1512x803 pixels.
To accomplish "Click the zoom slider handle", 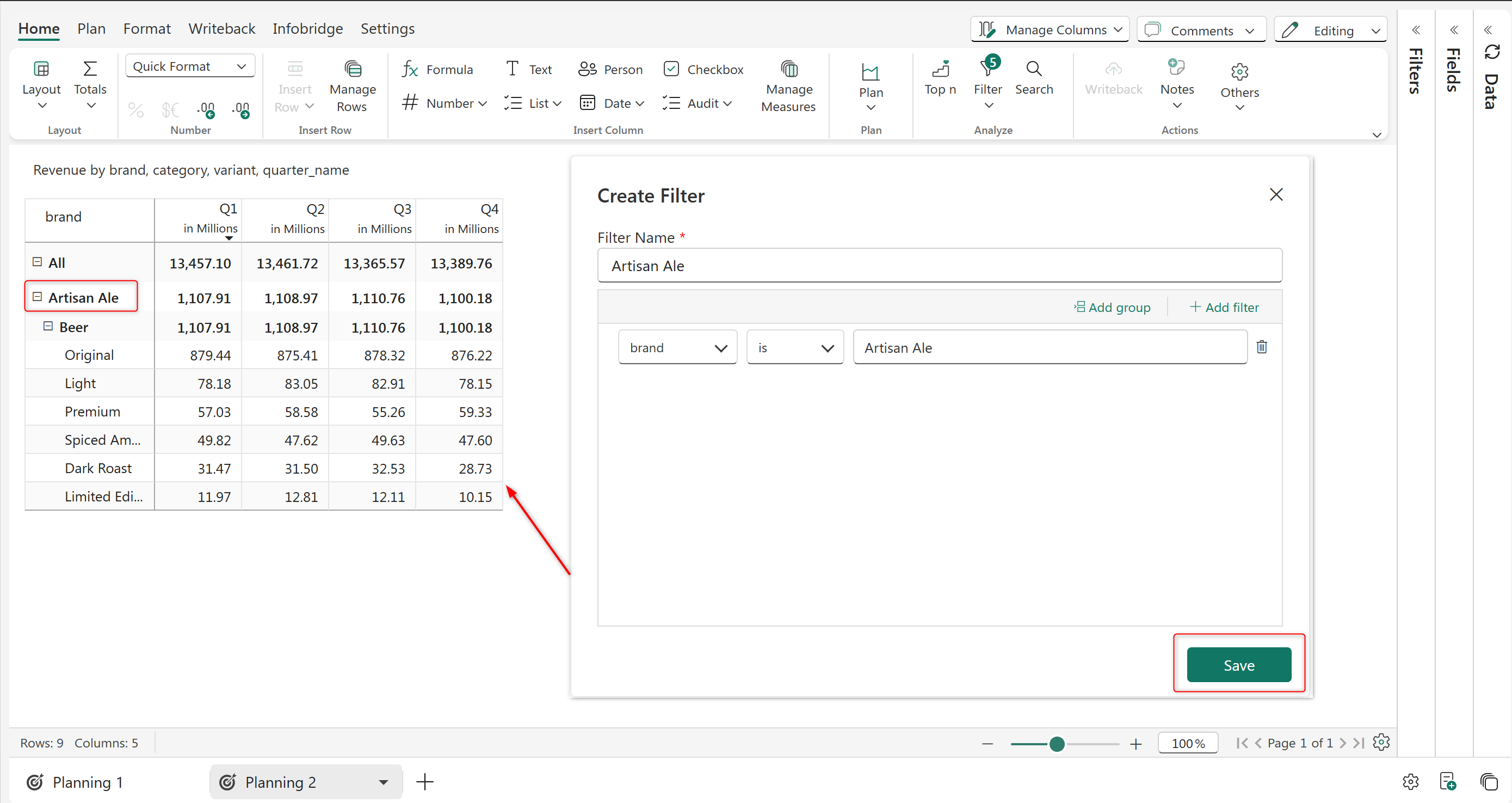I will pos(1057,744).
